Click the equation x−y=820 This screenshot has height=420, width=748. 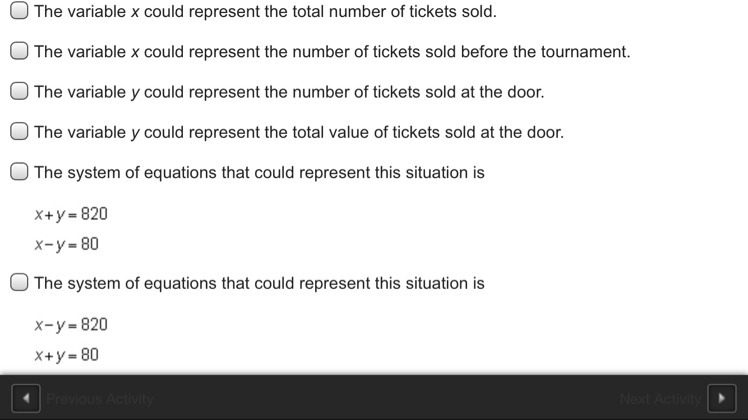[71, 325]
